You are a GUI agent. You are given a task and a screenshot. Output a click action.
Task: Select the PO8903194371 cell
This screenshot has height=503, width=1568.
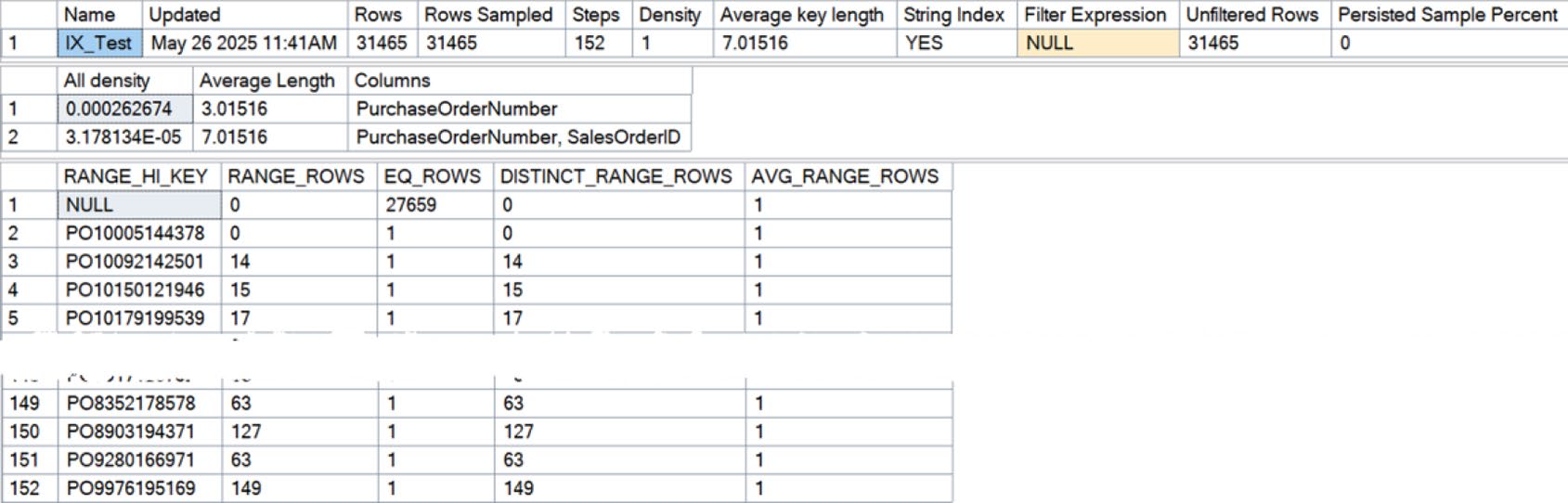(139, 432)
